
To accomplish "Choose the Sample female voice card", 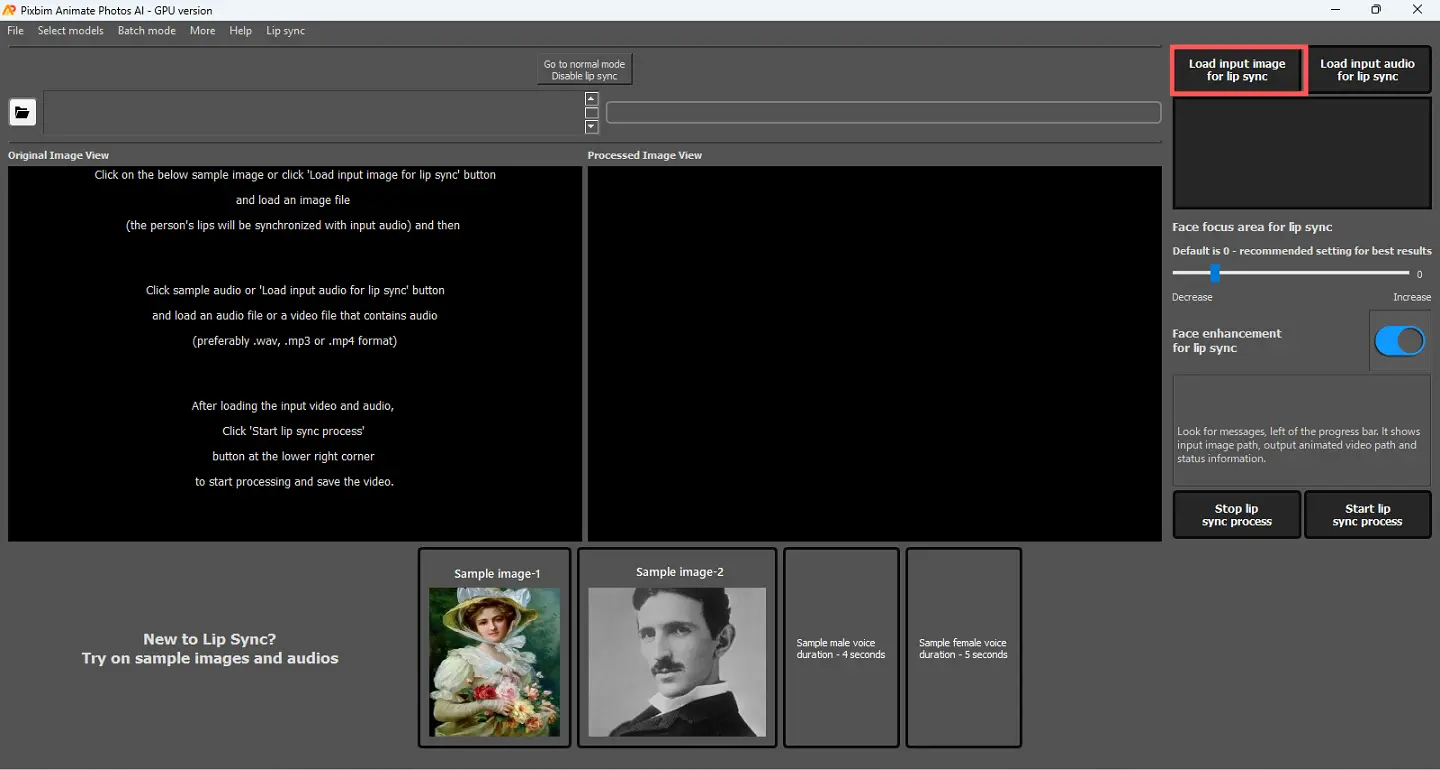I will 964,648.
